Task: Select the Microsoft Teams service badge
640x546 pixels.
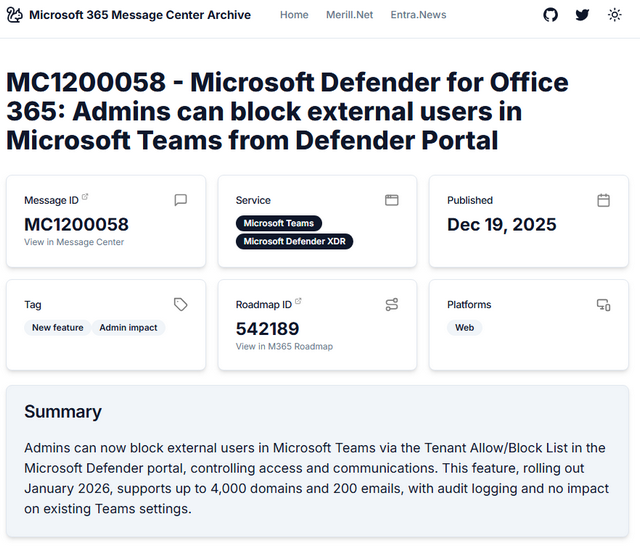Action: [278, 223]
